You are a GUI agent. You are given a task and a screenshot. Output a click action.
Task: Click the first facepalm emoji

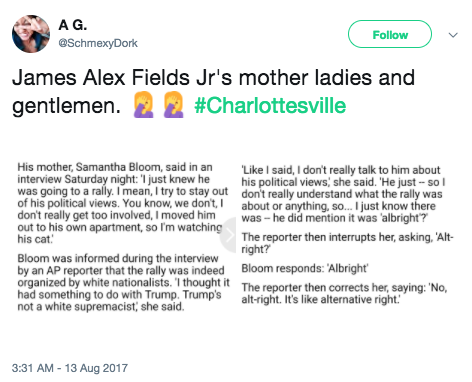click(144, 105)
